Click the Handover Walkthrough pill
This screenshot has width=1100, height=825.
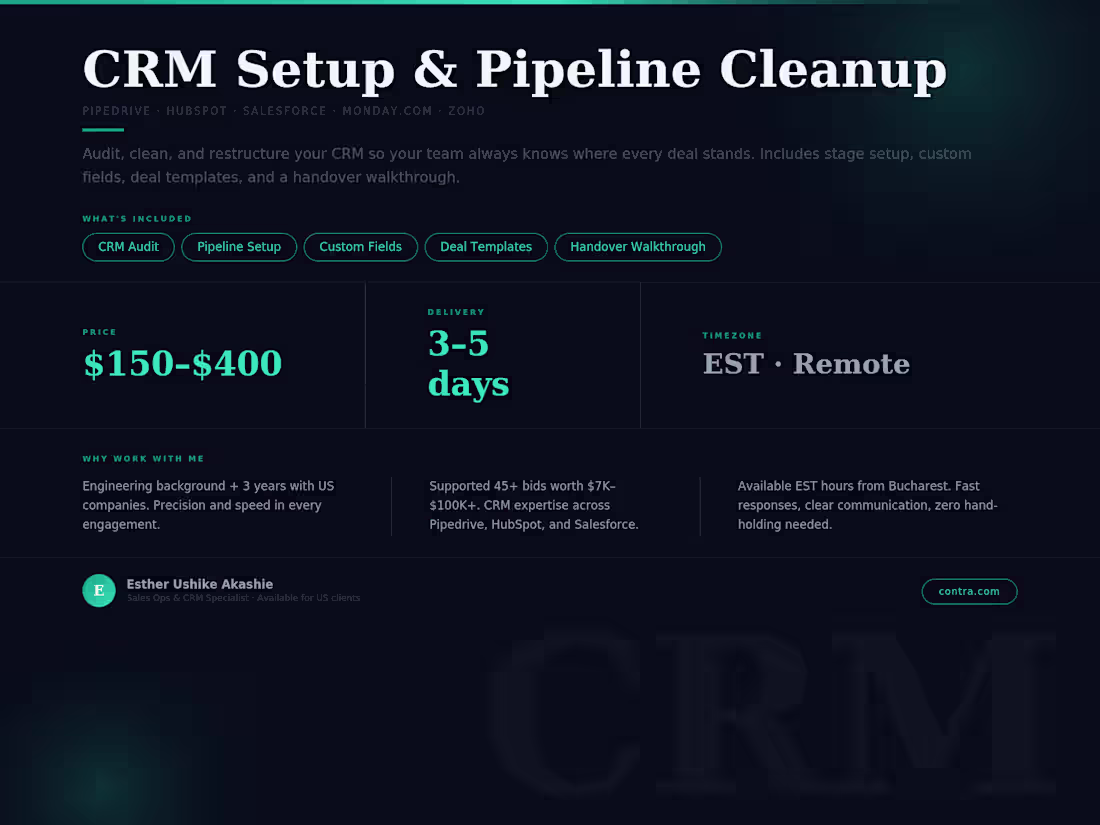638,247
